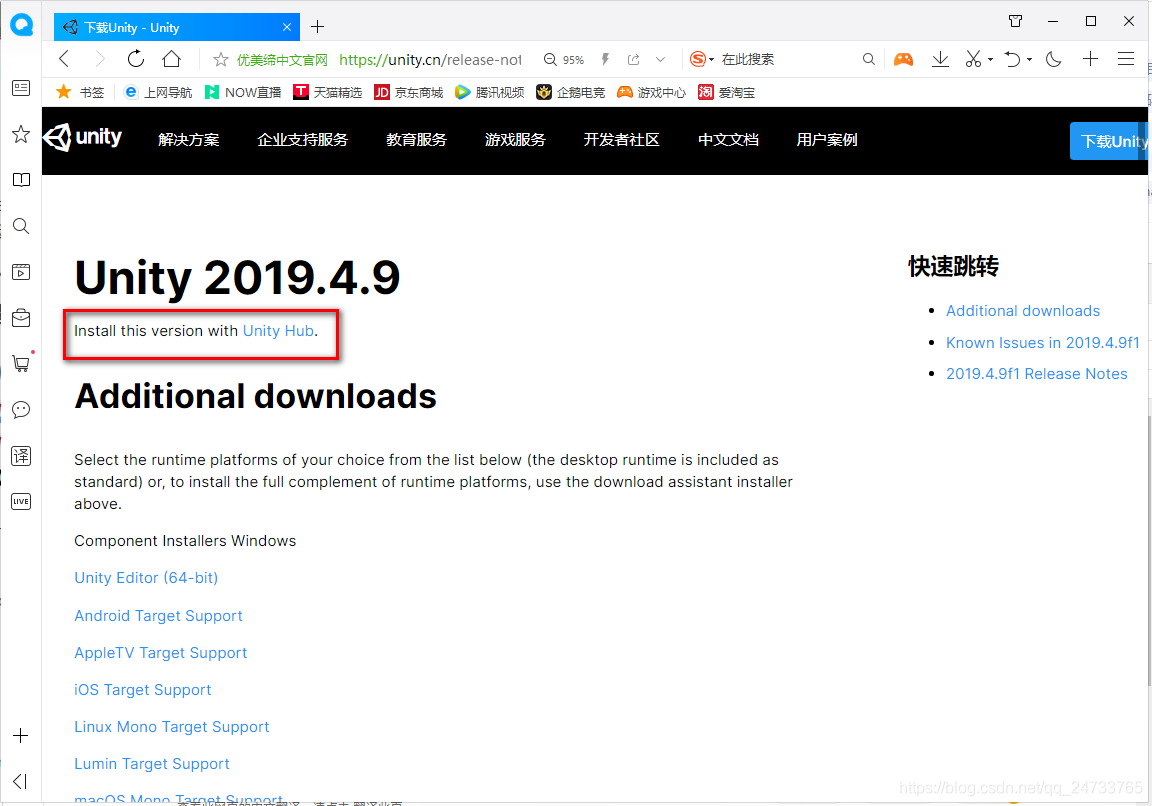Click the blue 下载Unity button
1152x806 pixels.
pos(1109,141)
